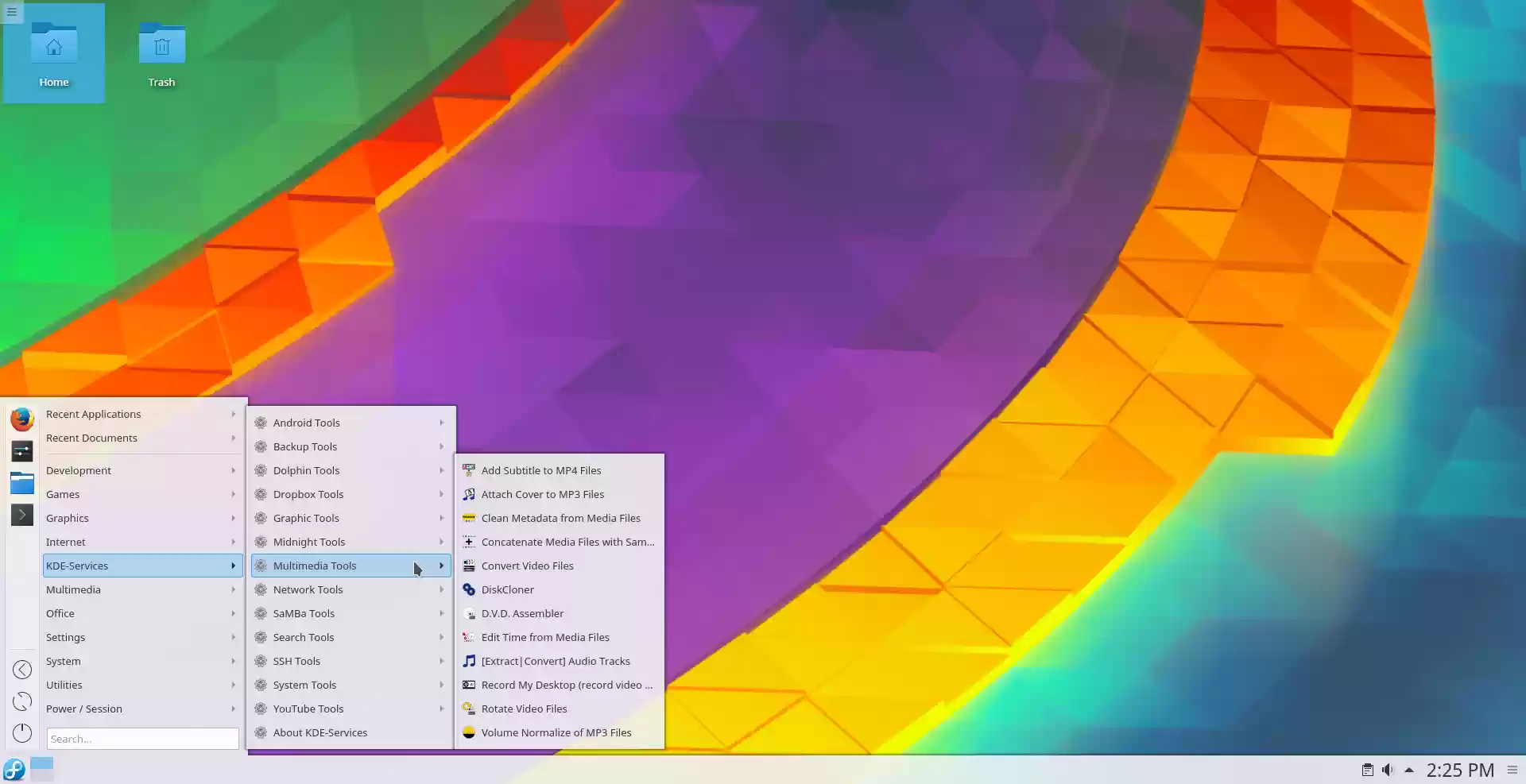
Task: Open the file manager icon in favorites sidebar
Action: (22, 482)
